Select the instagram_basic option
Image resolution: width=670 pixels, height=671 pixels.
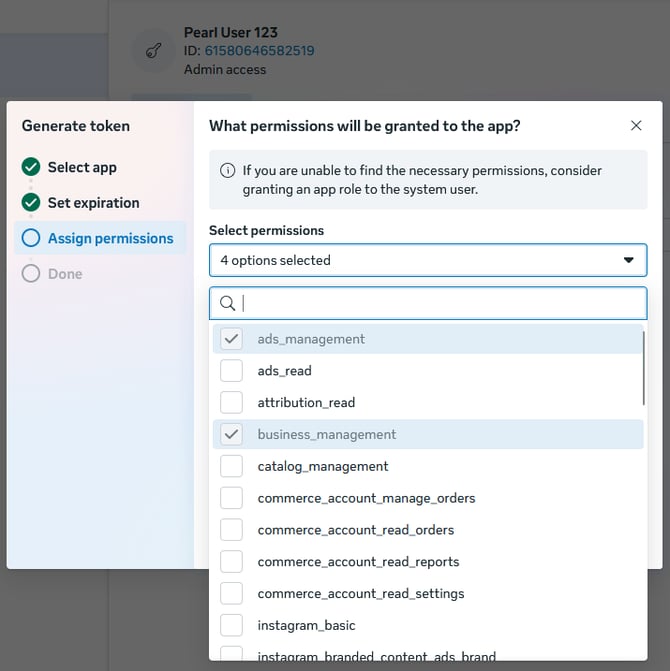point(232,626)
